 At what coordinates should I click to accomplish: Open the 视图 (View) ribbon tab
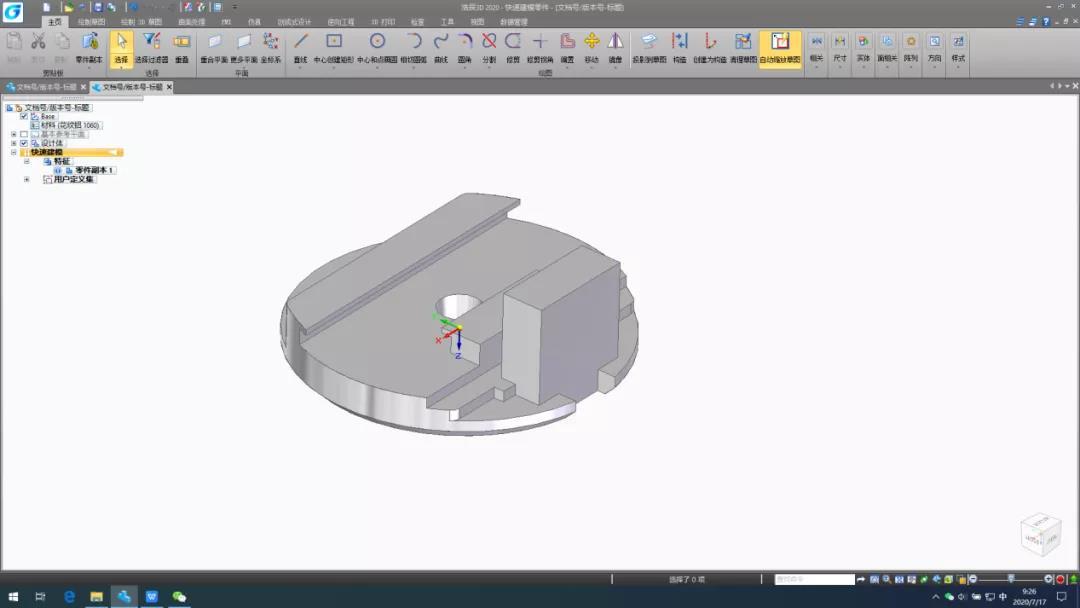[x=477, y=22]
